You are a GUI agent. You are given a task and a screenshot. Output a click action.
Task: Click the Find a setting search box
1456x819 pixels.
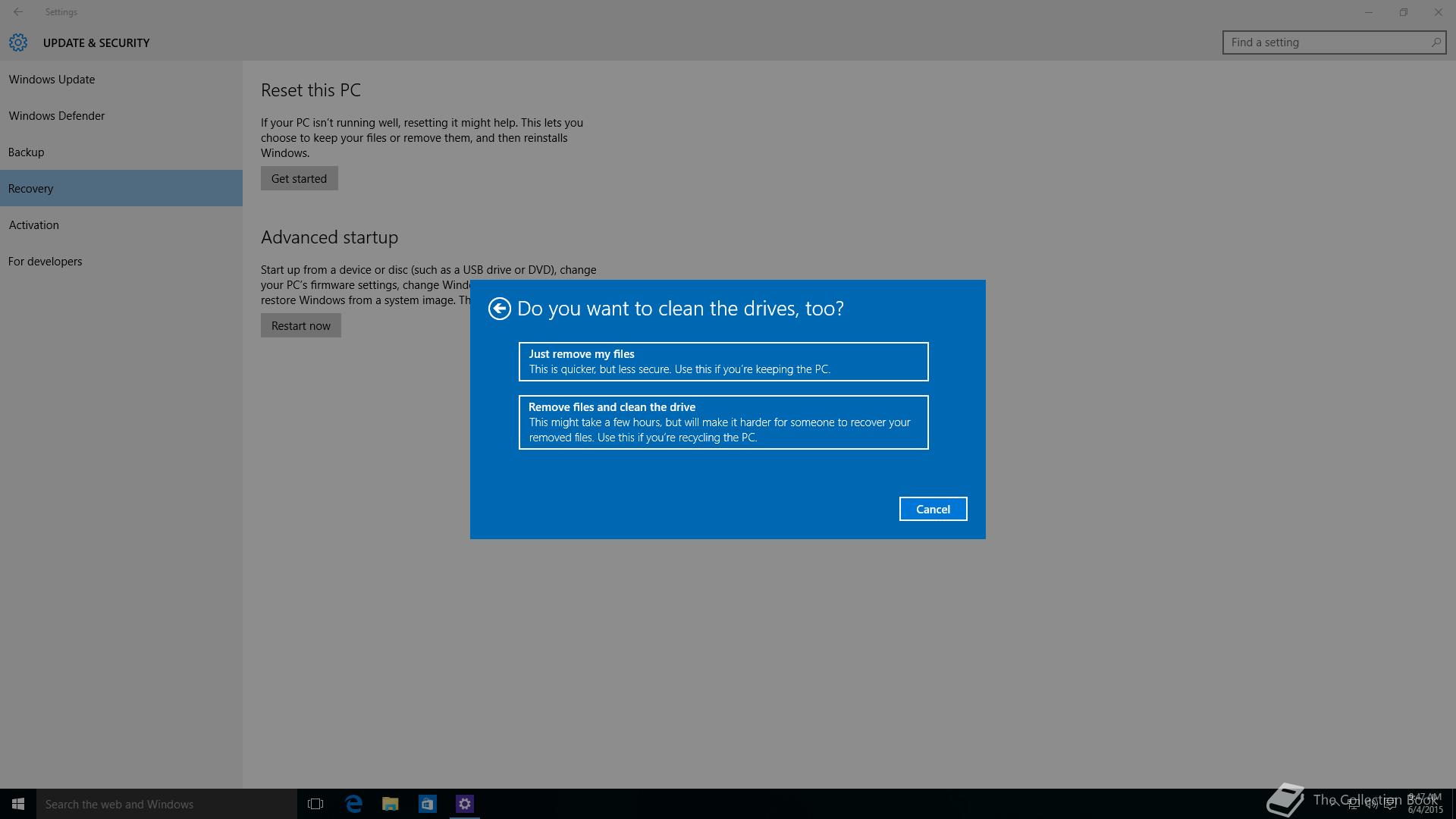tap(1334, 42)
